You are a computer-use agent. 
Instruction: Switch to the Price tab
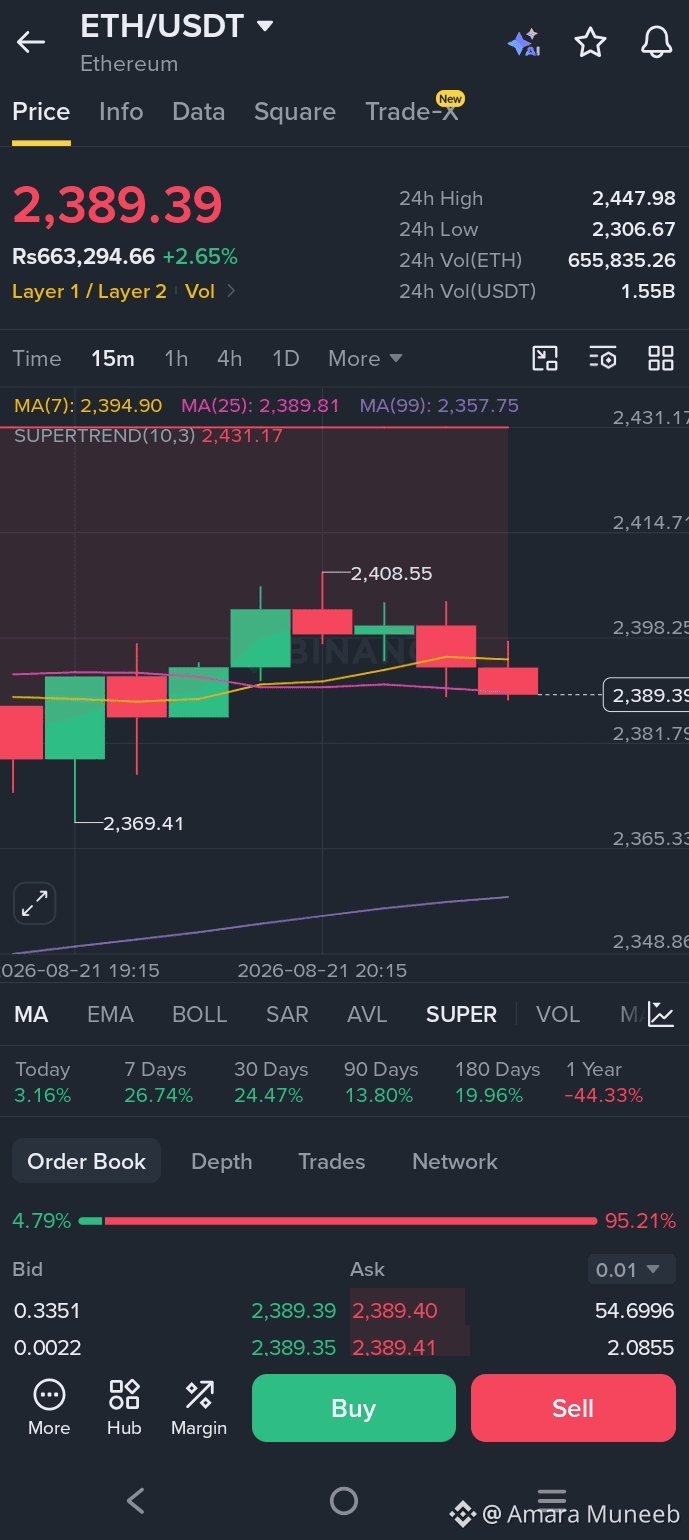pyautogui.click(x=41, y=112)
